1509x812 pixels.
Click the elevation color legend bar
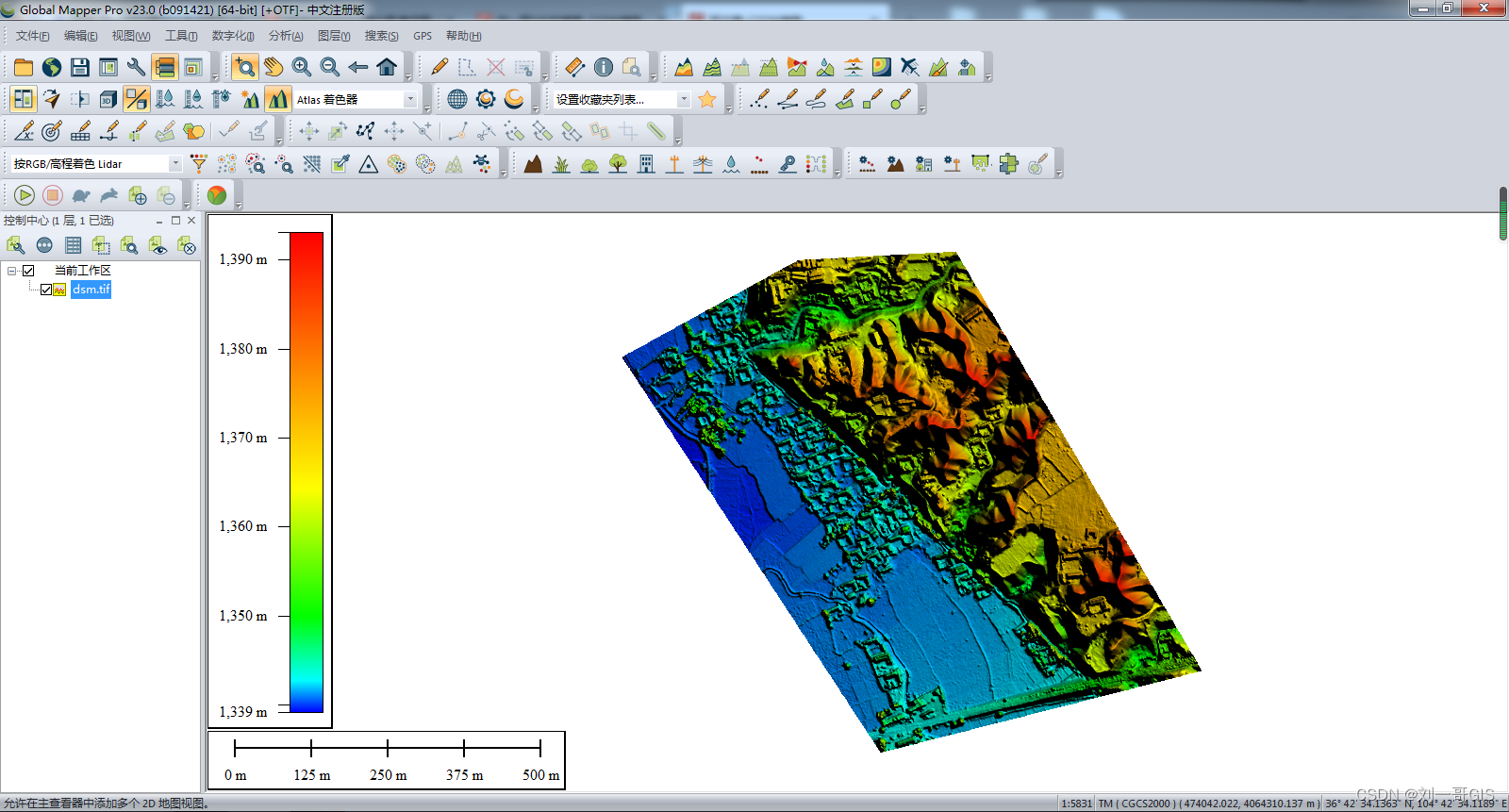click(x=307, y=472)
